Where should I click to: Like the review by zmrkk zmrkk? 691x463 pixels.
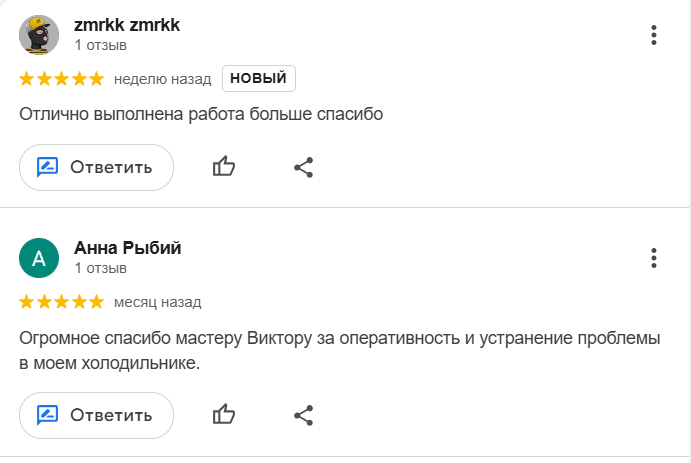point(224,167)
